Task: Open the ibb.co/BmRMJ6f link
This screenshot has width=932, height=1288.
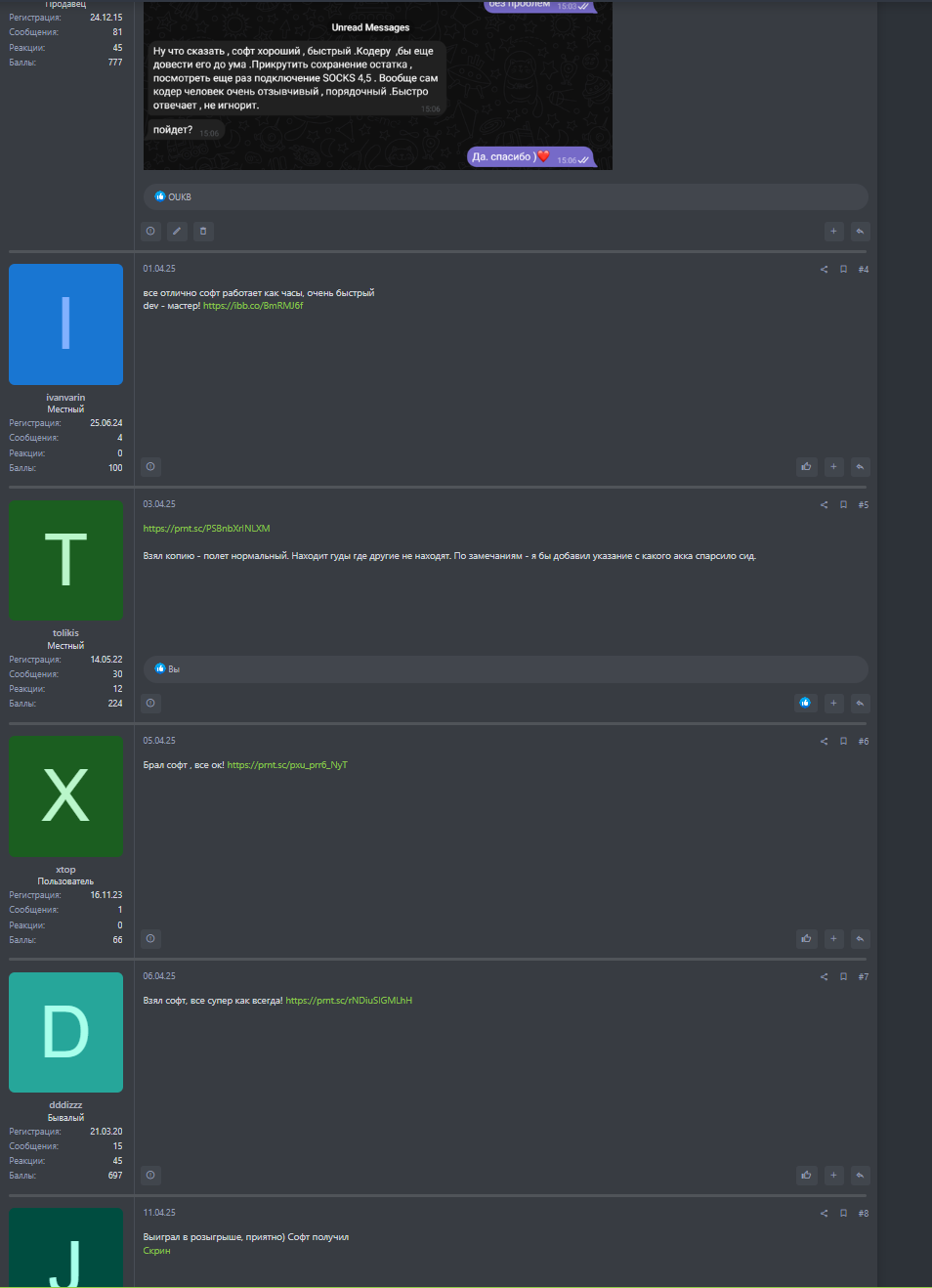Action: 253,306
